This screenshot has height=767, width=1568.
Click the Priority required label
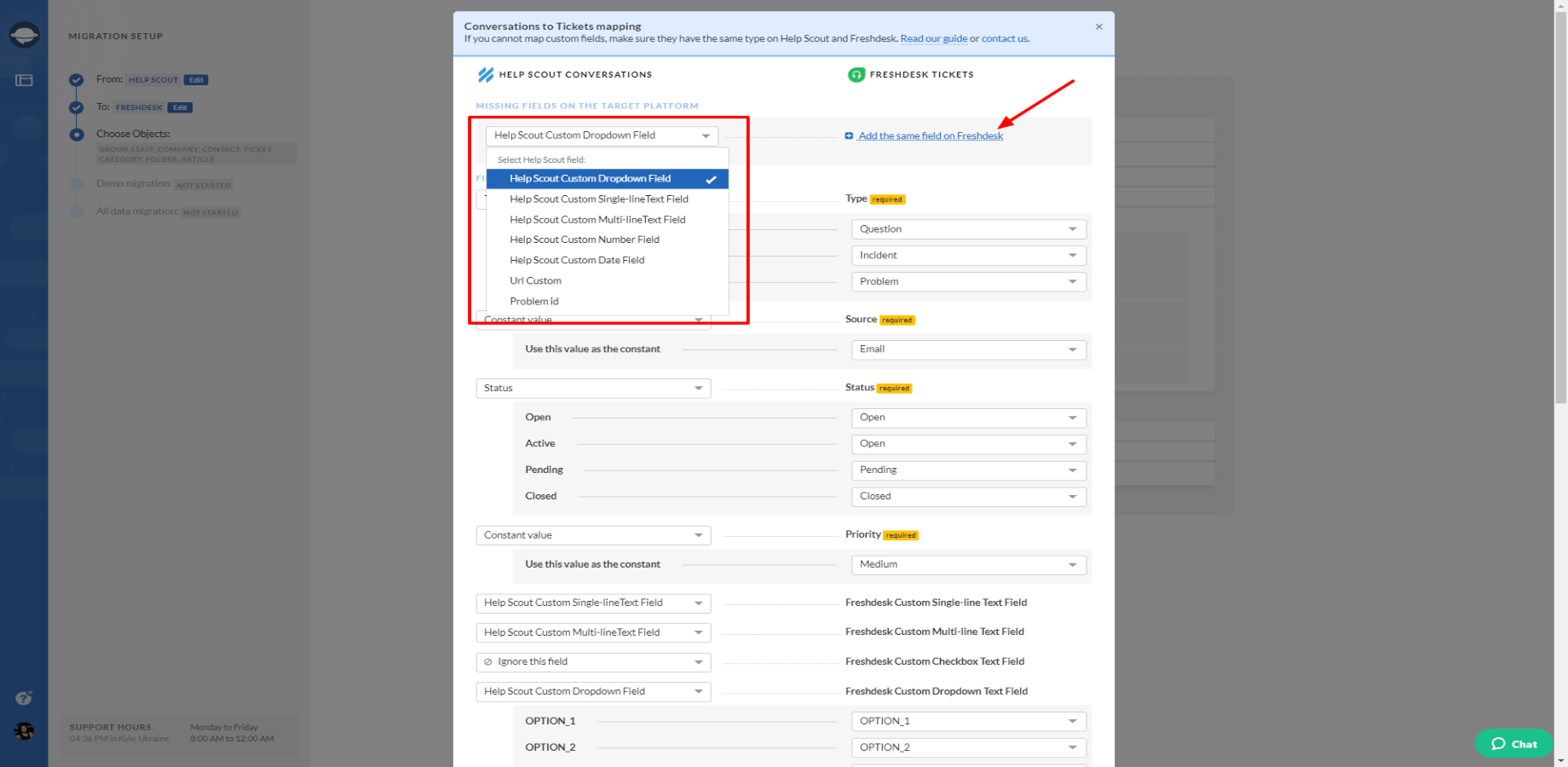881,534
